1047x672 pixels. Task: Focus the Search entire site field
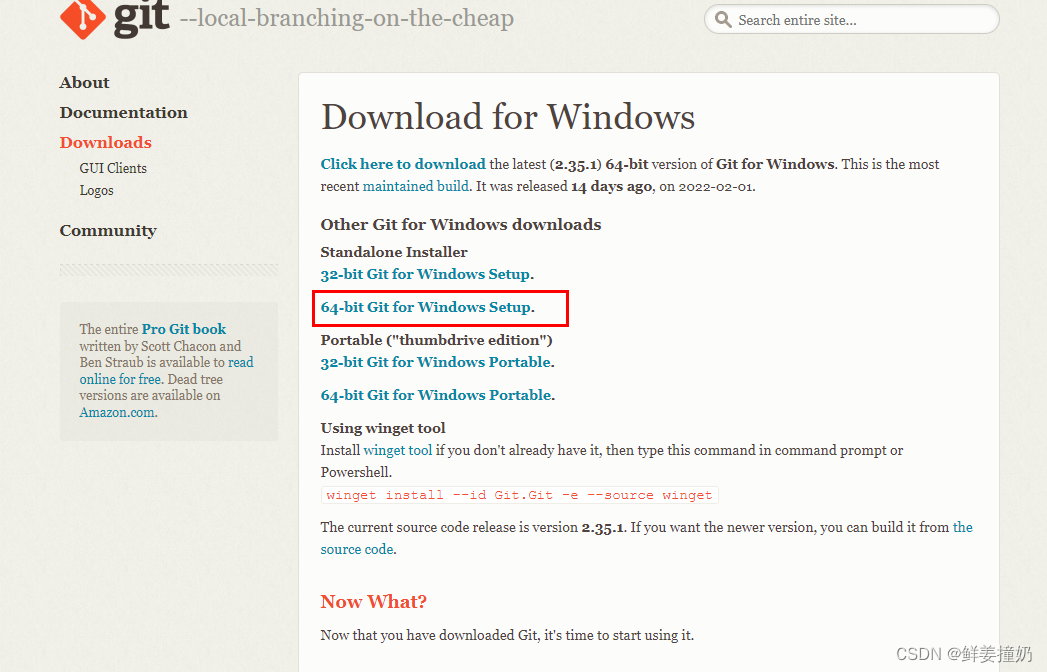click(x=851, y=19)
